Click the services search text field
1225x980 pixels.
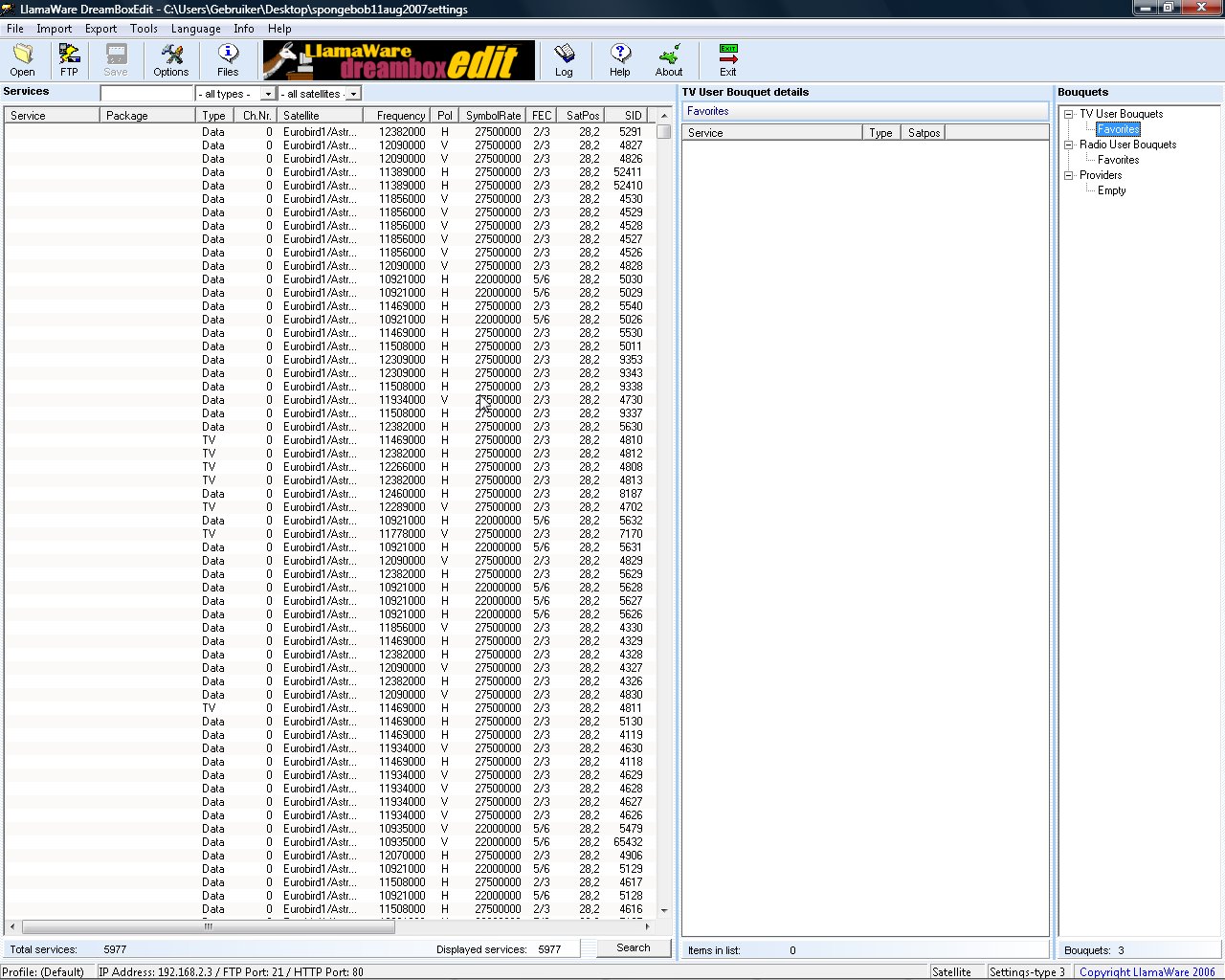147,94
